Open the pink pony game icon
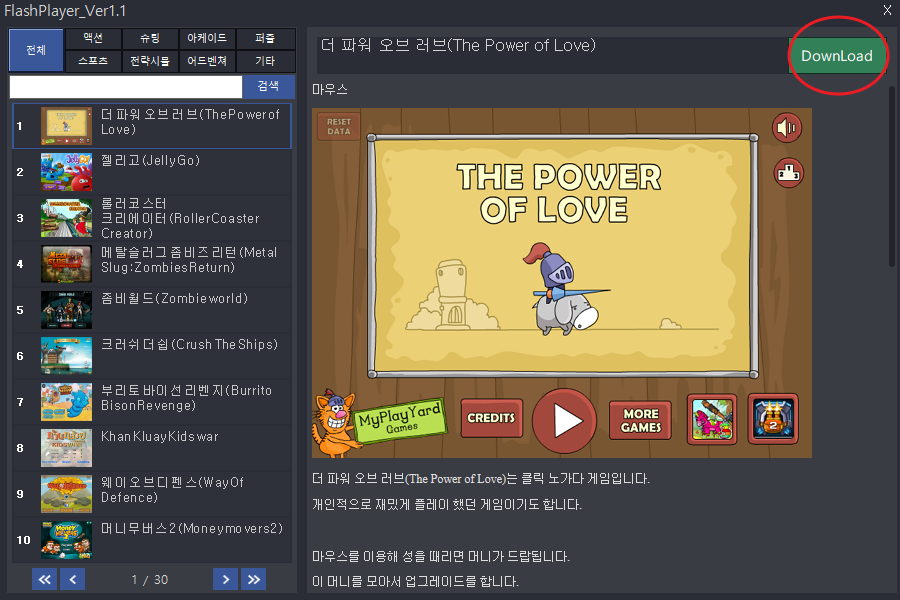The width and height of the screenshot is (900, 600). (x=712, y=420)
